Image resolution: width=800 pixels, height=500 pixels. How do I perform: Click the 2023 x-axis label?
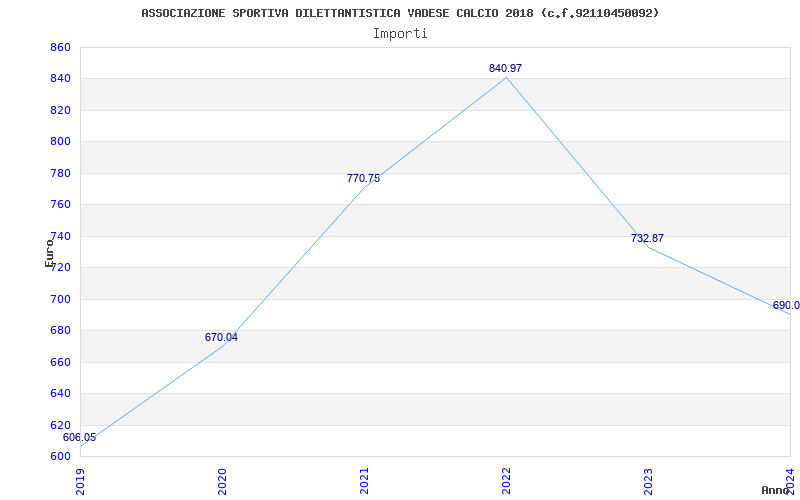(x=648, y=481)
